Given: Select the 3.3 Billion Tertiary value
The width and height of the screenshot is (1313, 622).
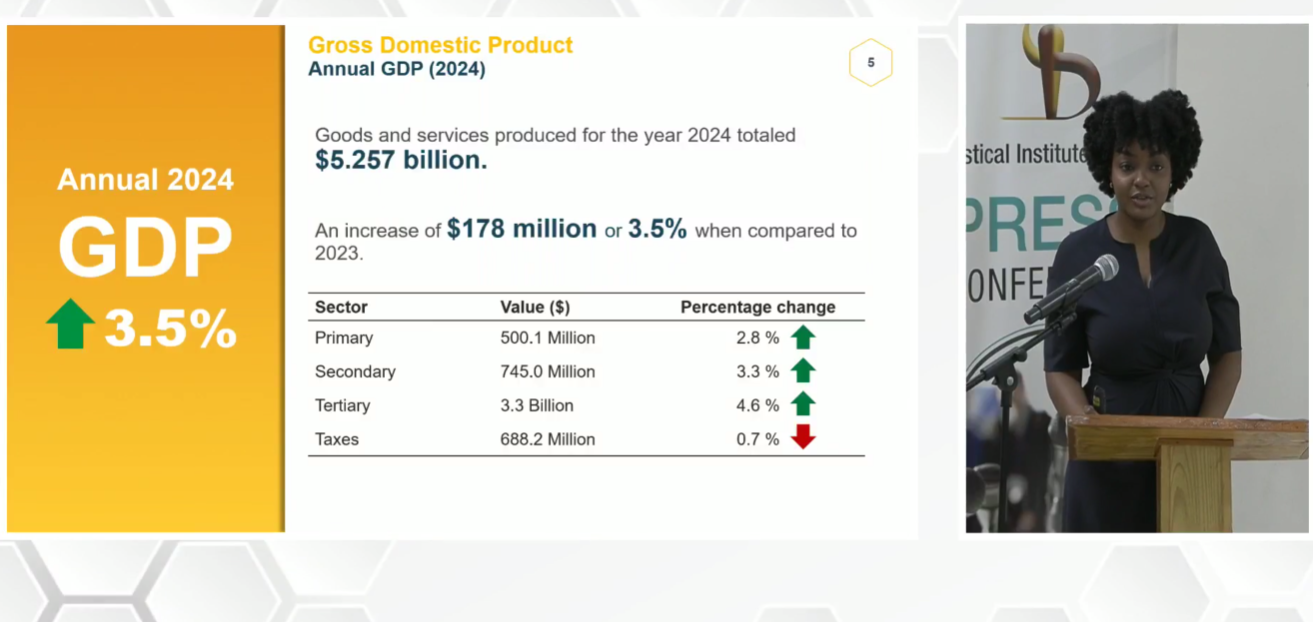Looking at the screenshot, I should click(x=537, y=405).
